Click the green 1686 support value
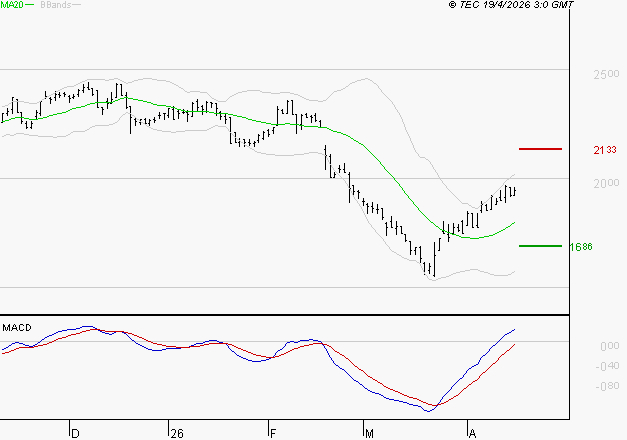The height and width of the screenshot is (440, 627). coord(581,247)
